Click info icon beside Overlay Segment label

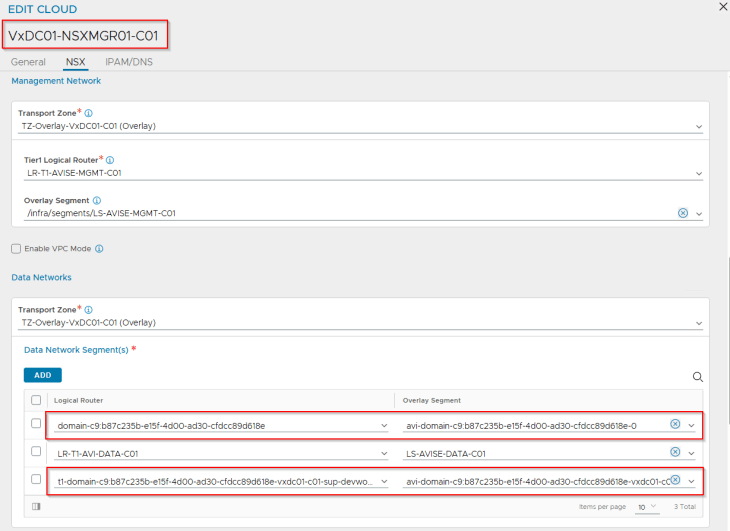click(x=96, y=200)
